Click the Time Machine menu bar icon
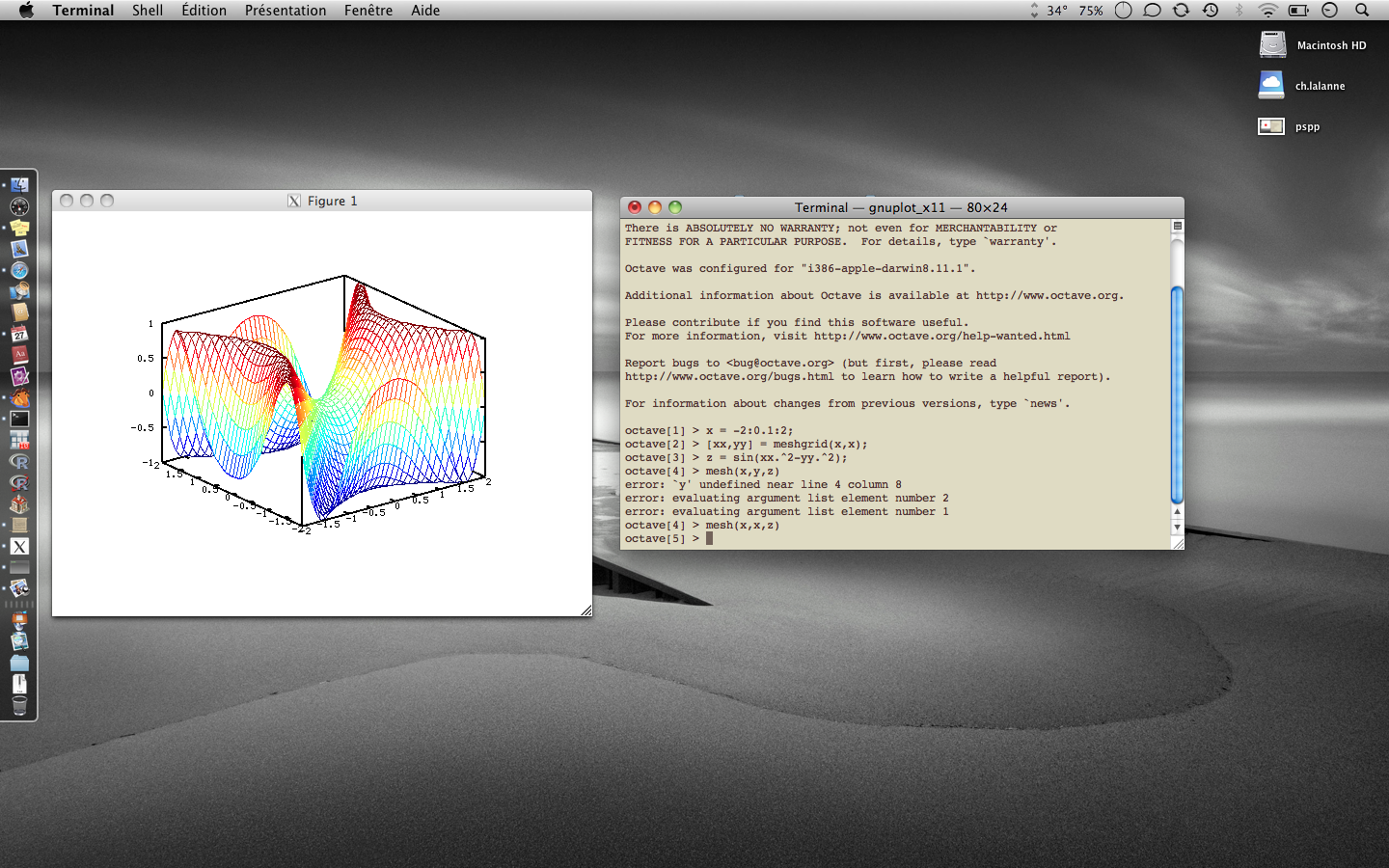The width and height of the screenshot is (1389, 868). point(1211,11)
